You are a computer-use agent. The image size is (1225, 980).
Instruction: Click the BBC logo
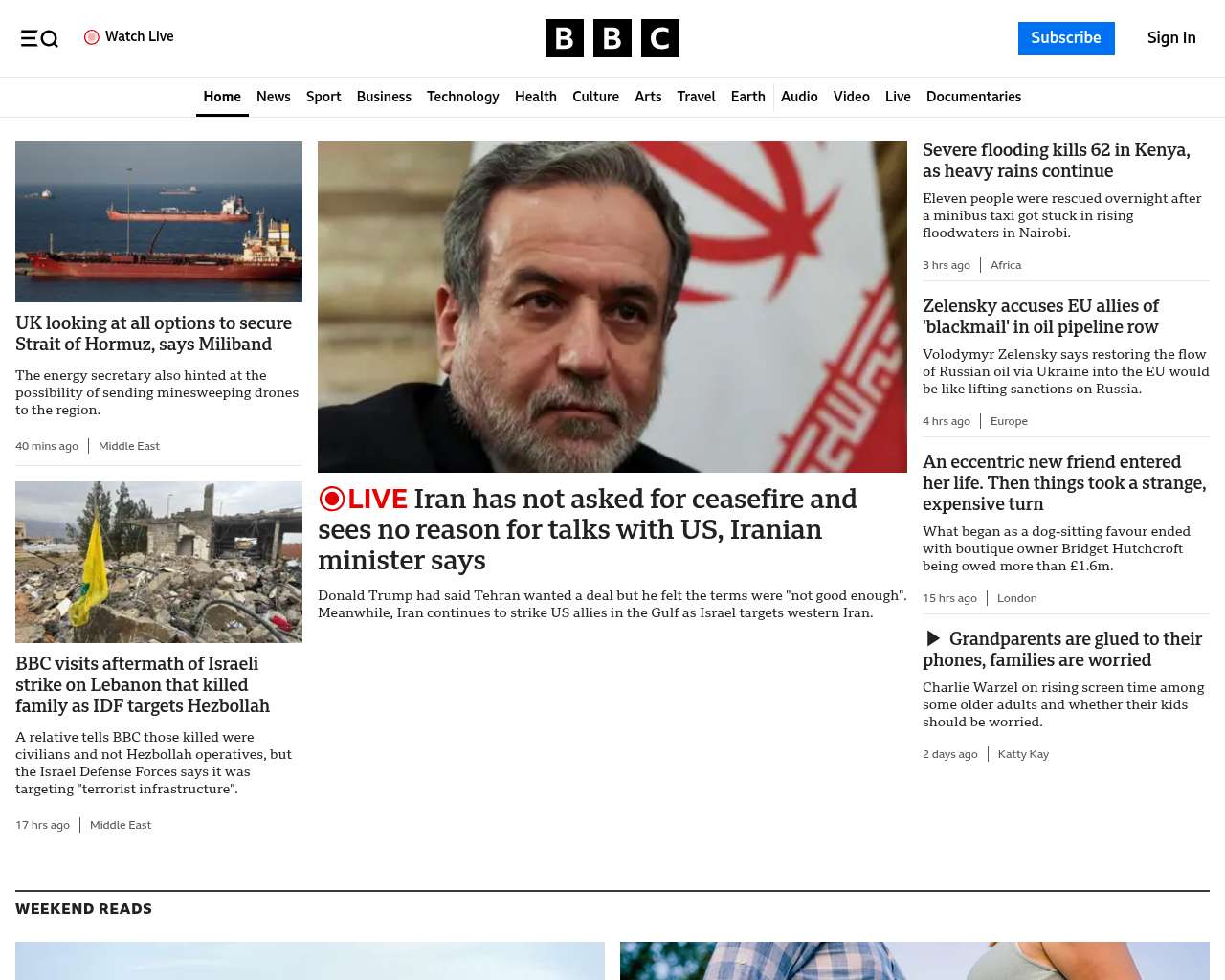coord(612,38)
